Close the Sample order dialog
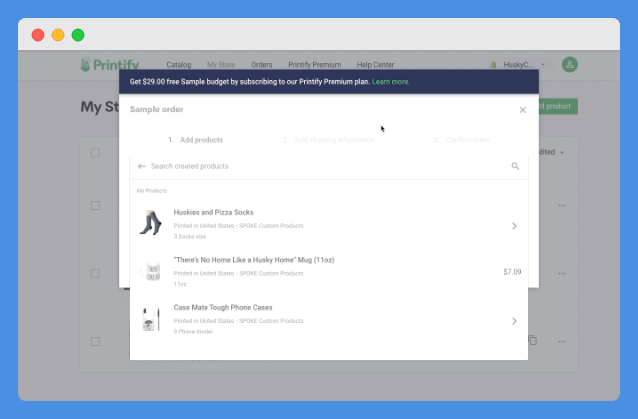Viewport: 638px width, 419px height. [522, 110]
